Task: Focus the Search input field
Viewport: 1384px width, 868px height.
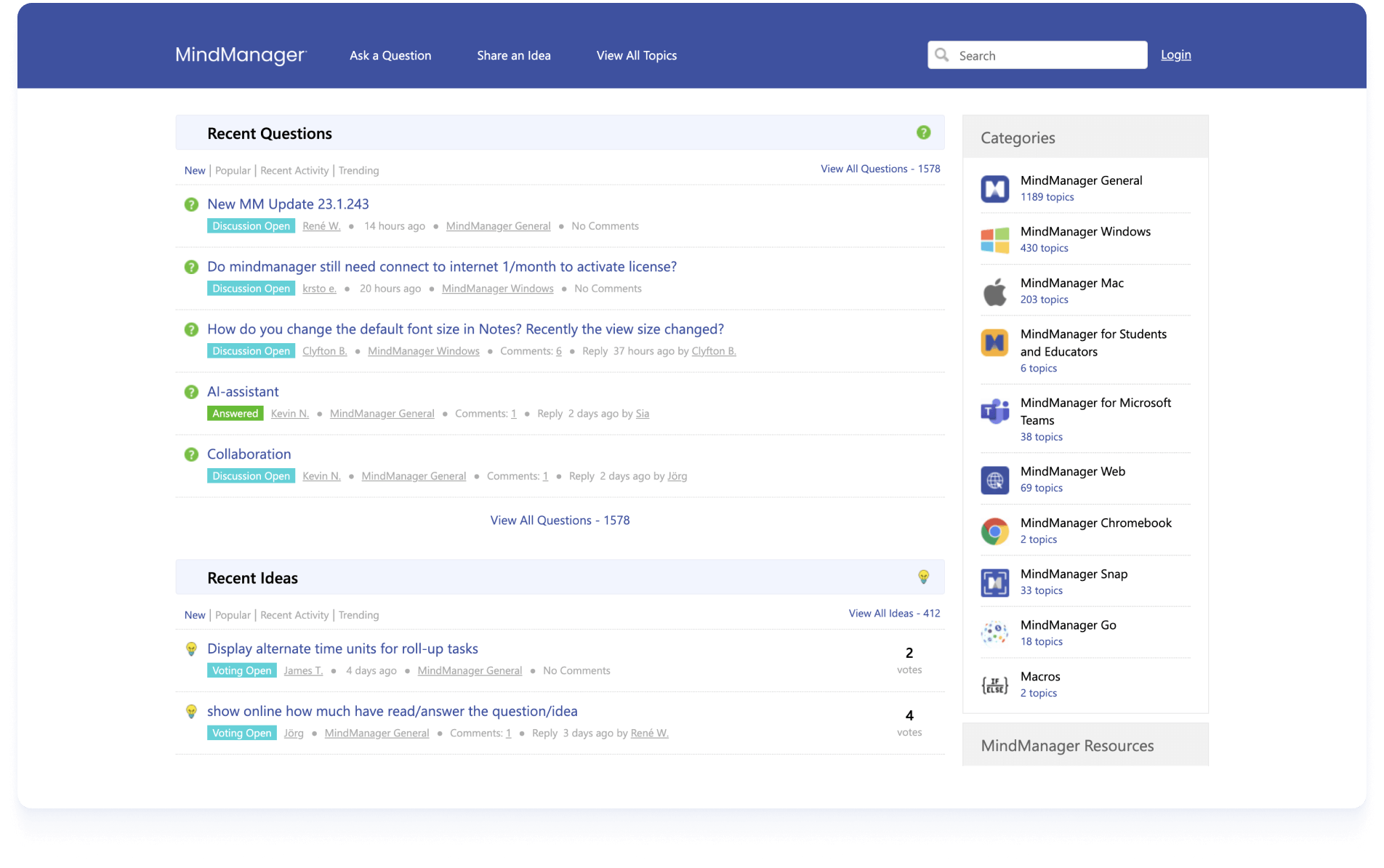Action: tap(1037, 55)
